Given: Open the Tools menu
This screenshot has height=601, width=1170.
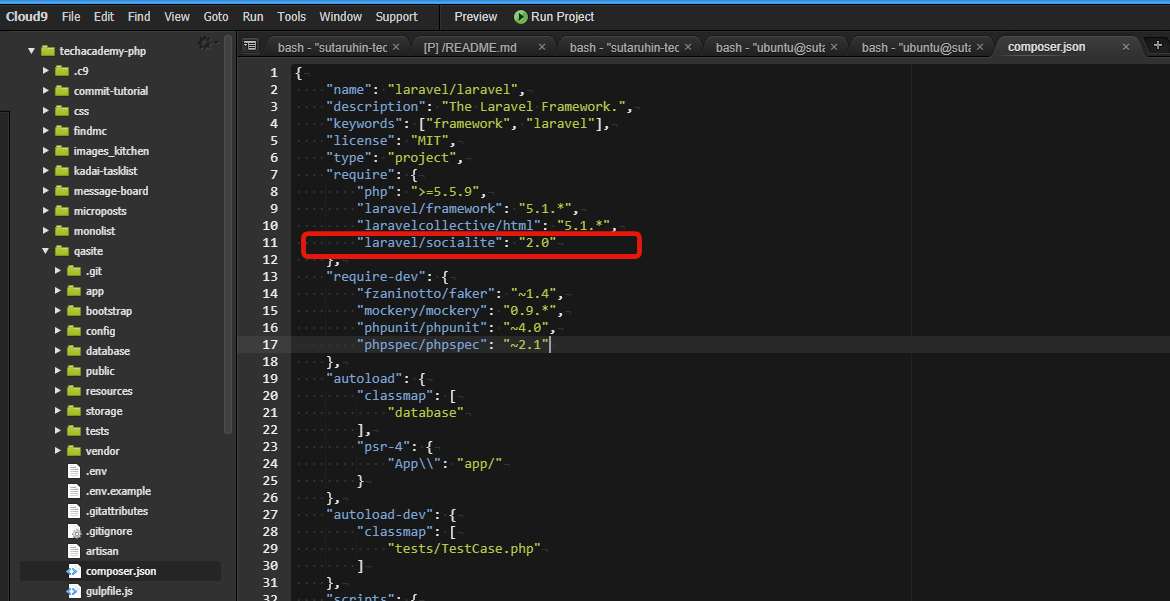Looking at the screenshot, I should coord(291,16).
